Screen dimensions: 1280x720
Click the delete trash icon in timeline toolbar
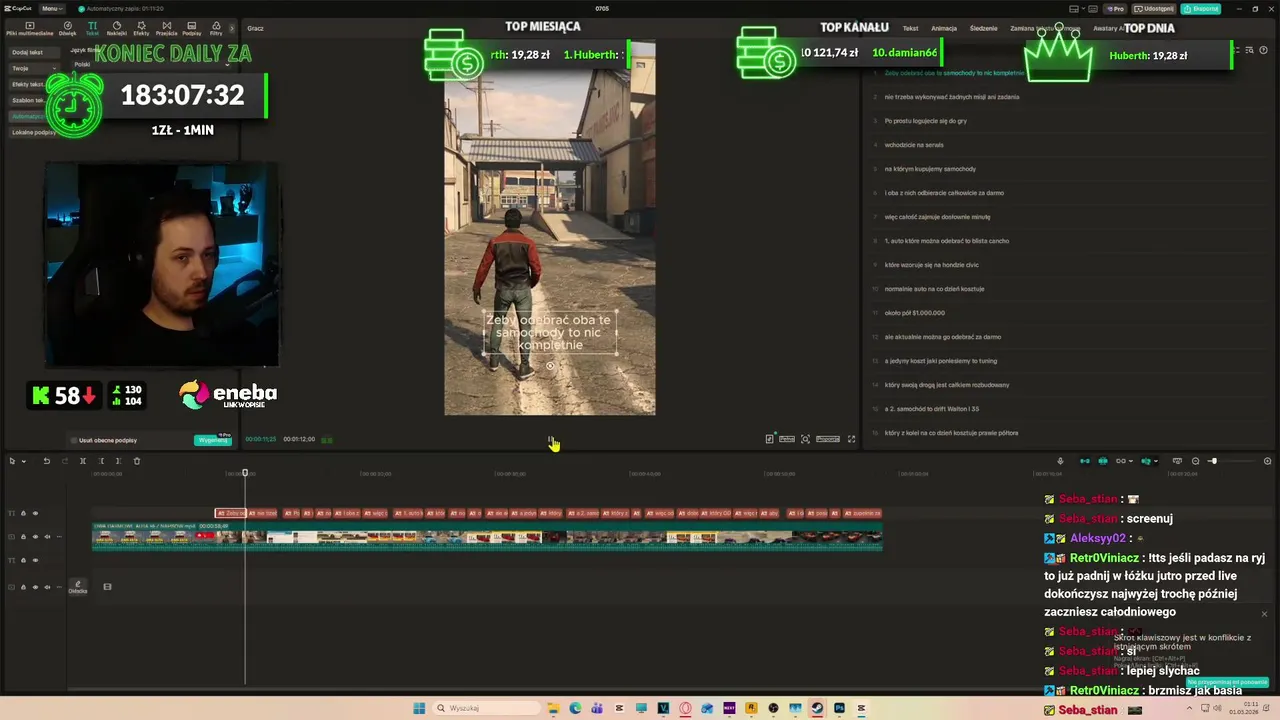tap(137, 461)
